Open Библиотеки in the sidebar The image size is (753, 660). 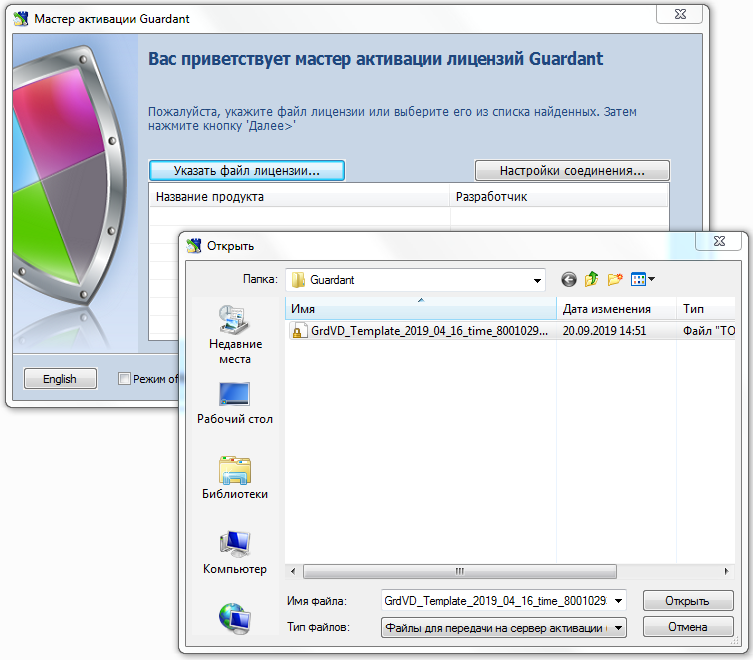[234, 478]
